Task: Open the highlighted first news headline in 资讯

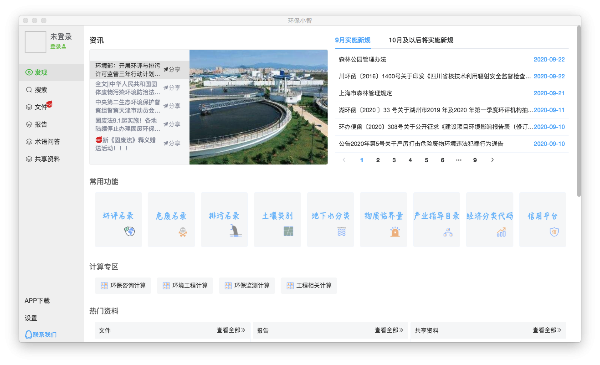Action: pos(128,69)
